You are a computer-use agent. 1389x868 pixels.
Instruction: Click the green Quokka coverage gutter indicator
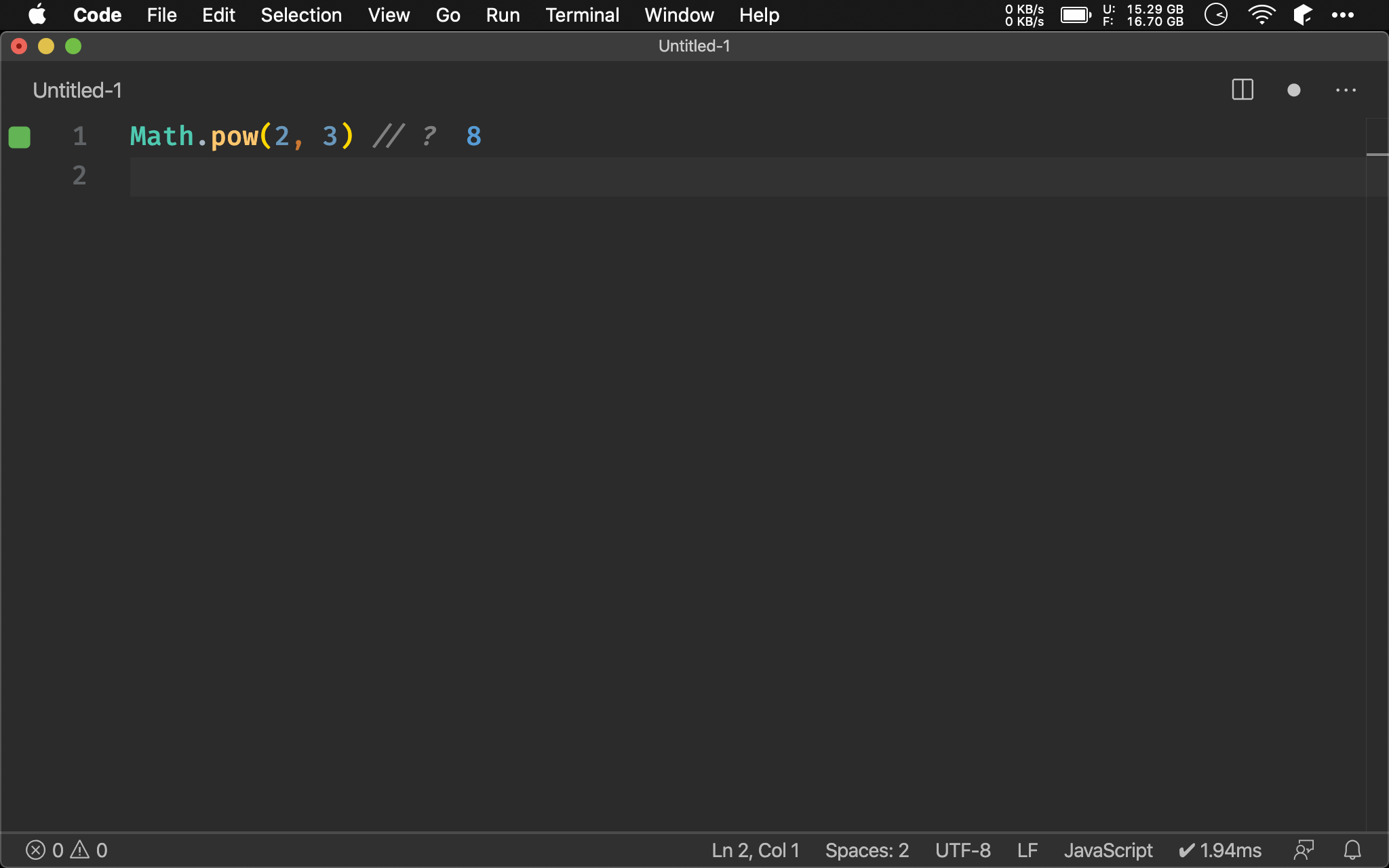(20, 137)
